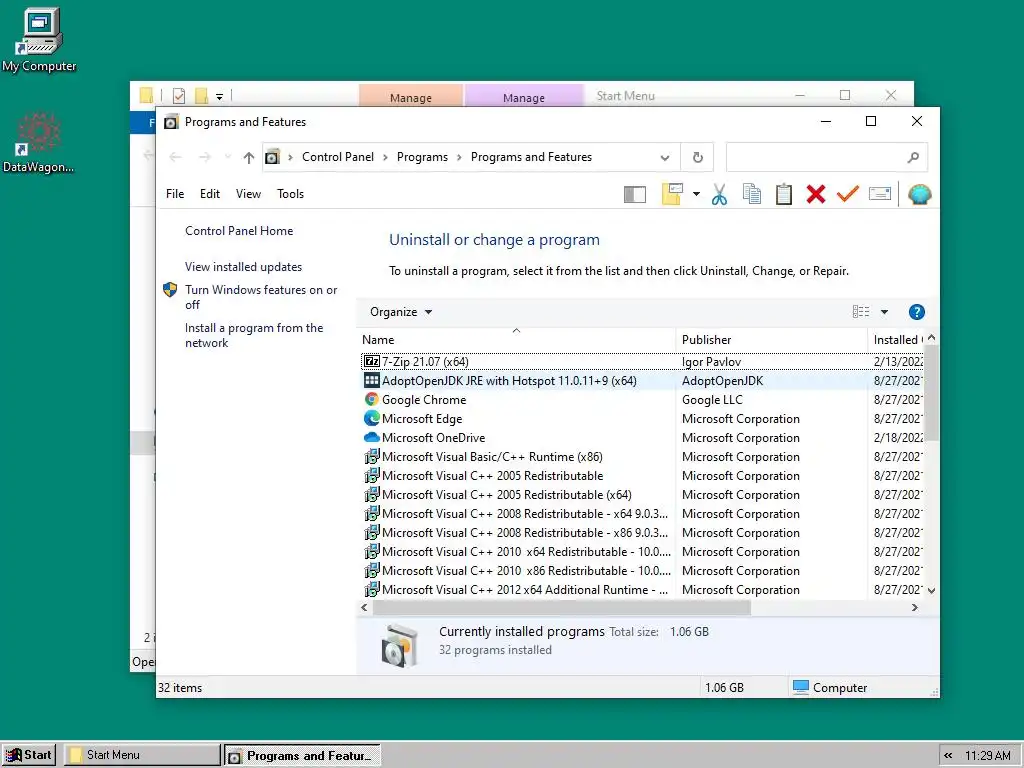Click Turn Windows features on or off
The height and width of the screenshot is (768, 1024).
point(261,297)
